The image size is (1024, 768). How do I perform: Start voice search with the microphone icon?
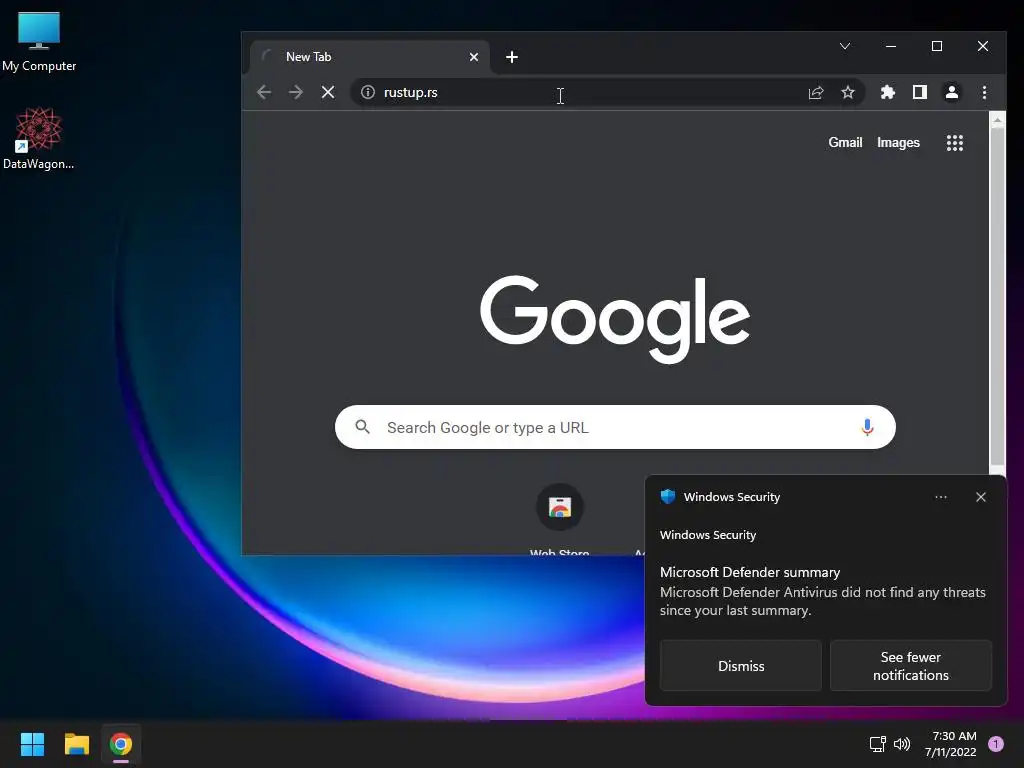click(867, 427)
